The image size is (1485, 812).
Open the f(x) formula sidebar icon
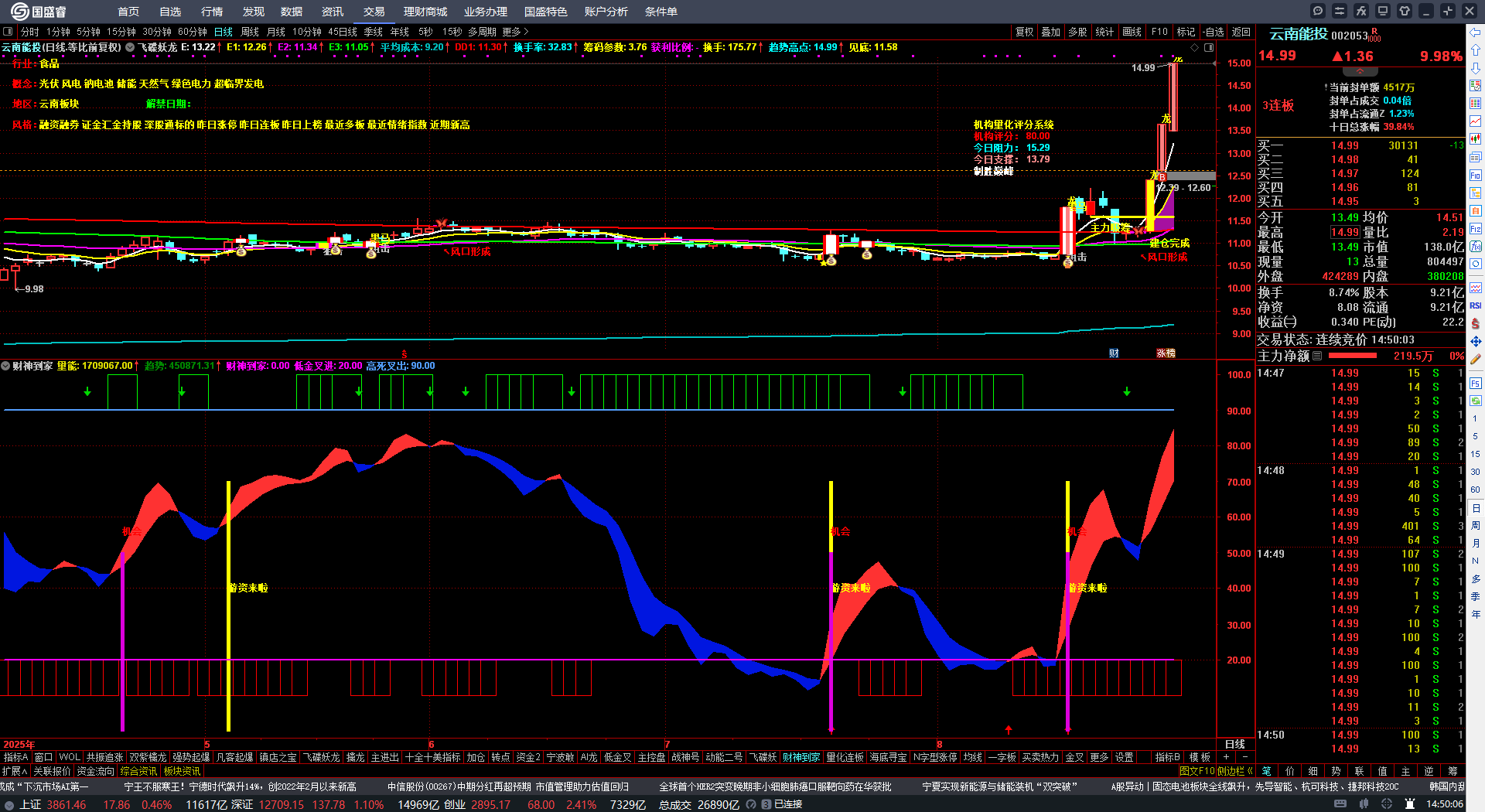(1476, 247)
